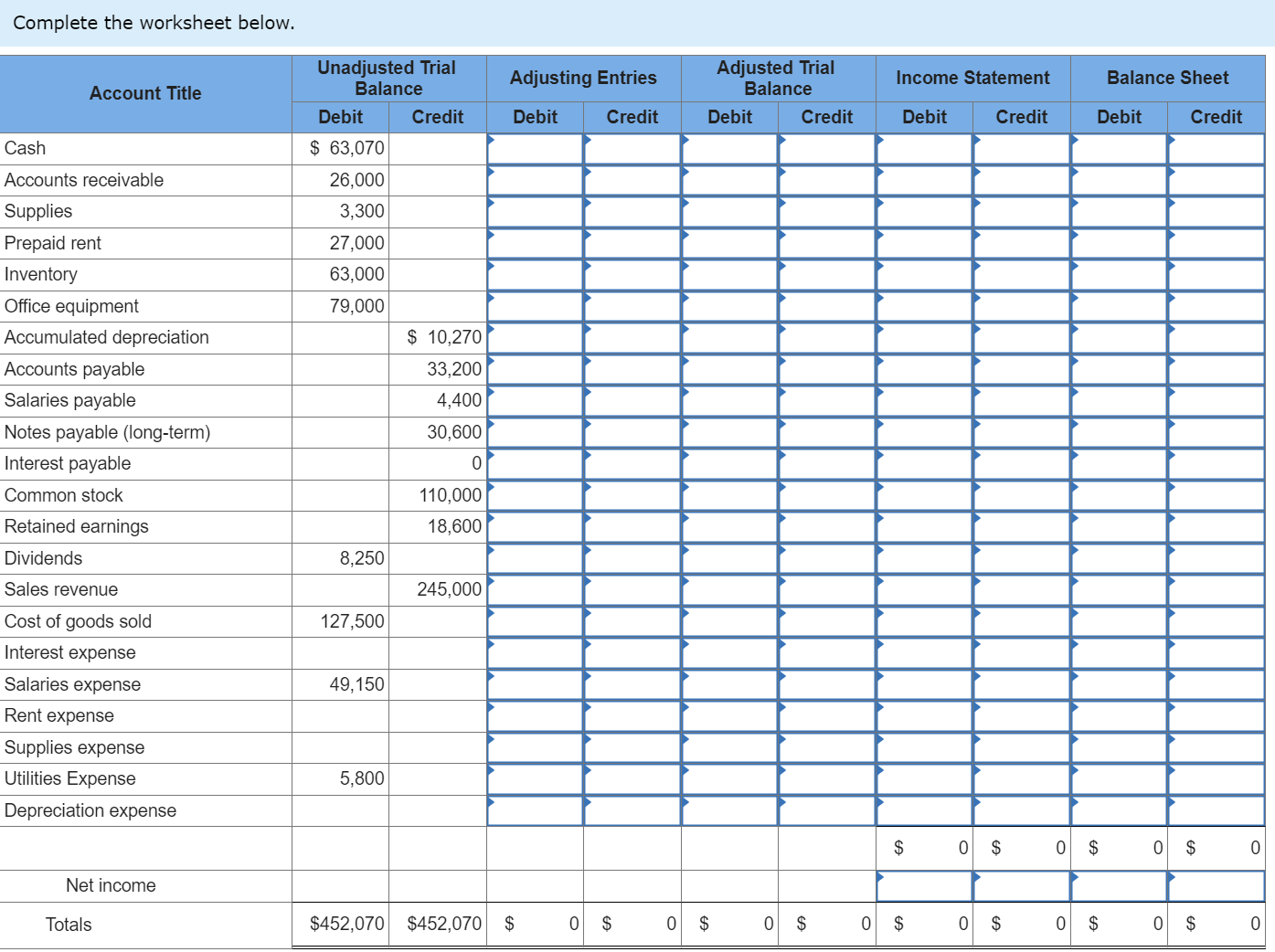The height and width of the screenshot is (952, 1275).
Task: Select Supplies expense Adjusting Entries Debit cell
Action: [535, 747]
